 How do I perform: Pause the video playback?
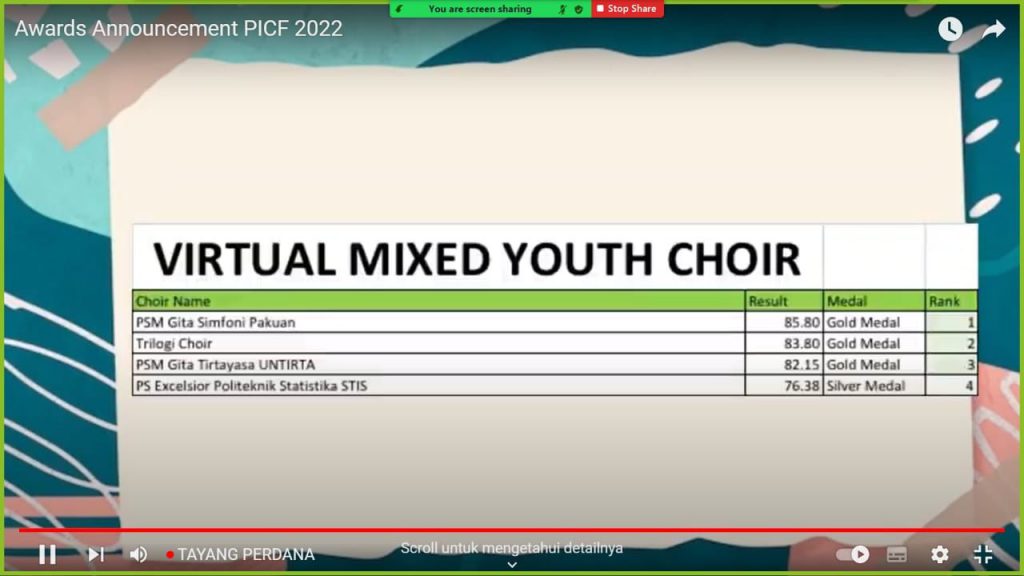point(47,554)
